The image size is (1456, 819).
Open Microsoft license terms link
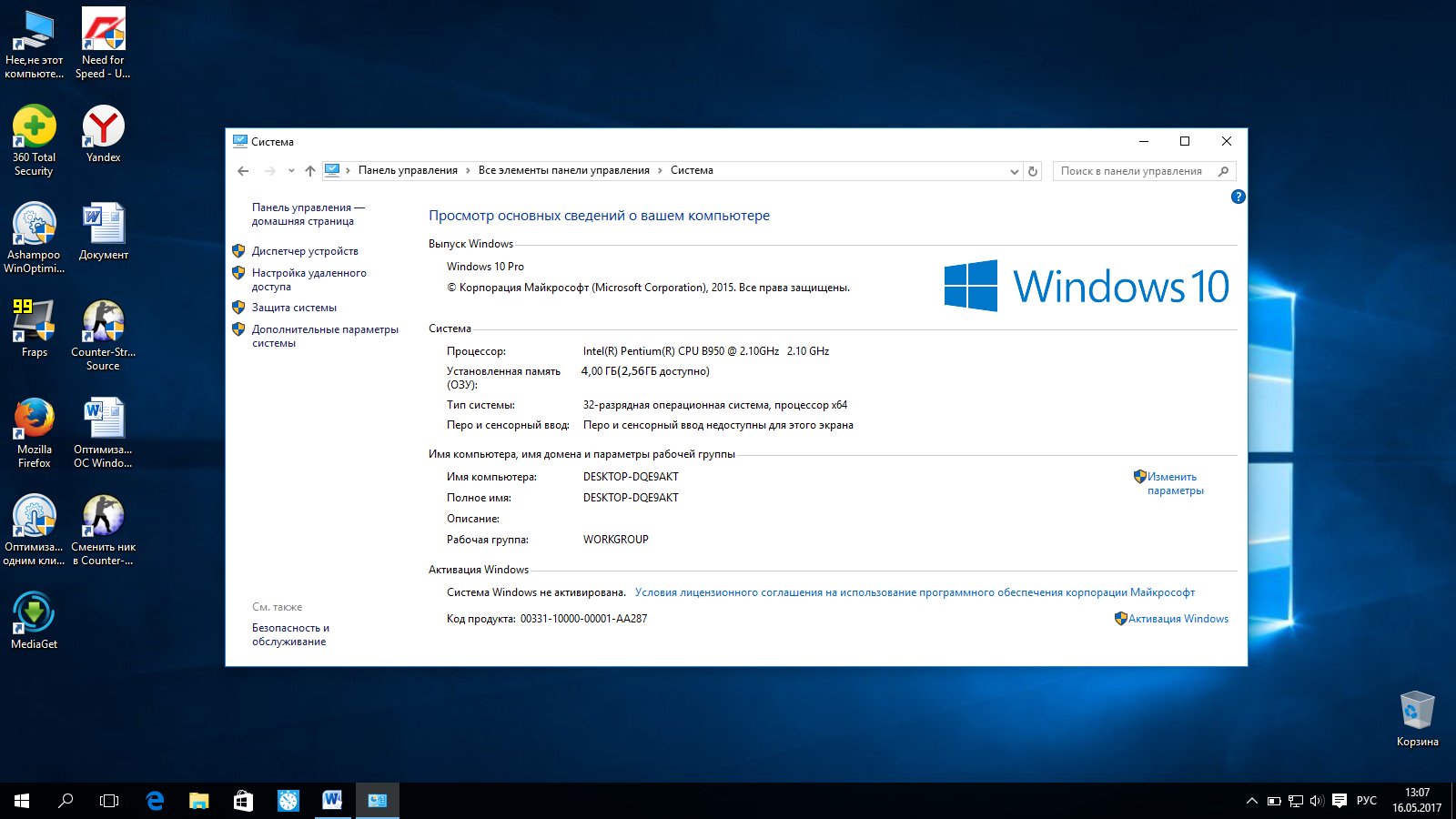tap(915, 592)
